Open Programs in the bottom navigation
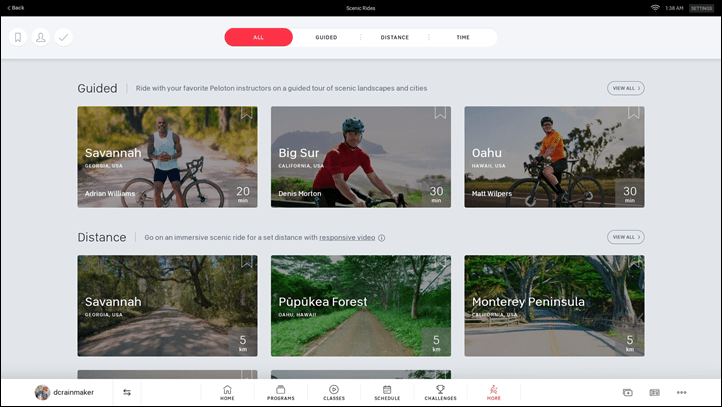The height and width of the screenshot is (407, 722). click(280, 393)
